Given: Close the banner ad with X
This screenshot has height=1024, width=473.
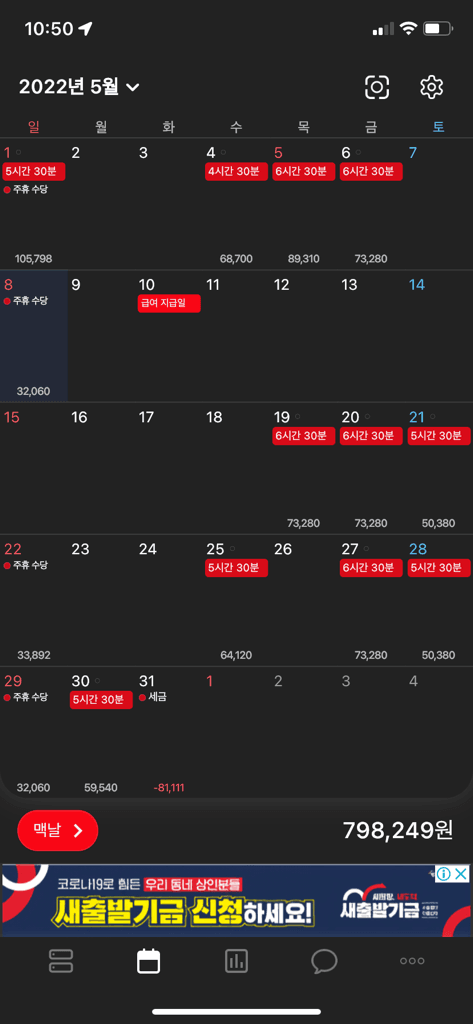Looking at the screenshot, I should [x=461, y=874].
